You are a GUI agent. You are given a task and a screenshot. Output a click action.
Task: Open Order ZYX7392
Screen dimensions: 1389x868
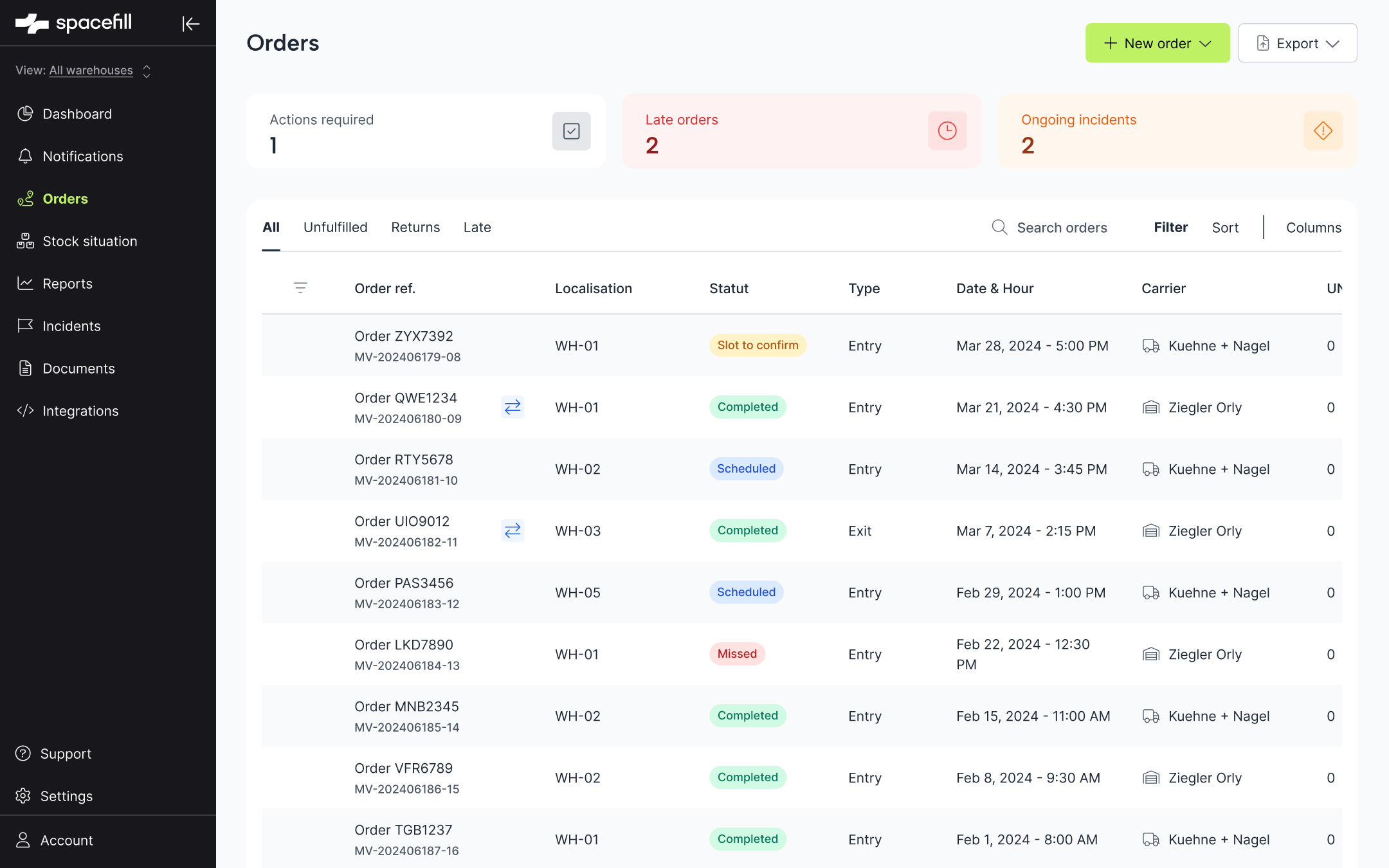click(404, 336)
